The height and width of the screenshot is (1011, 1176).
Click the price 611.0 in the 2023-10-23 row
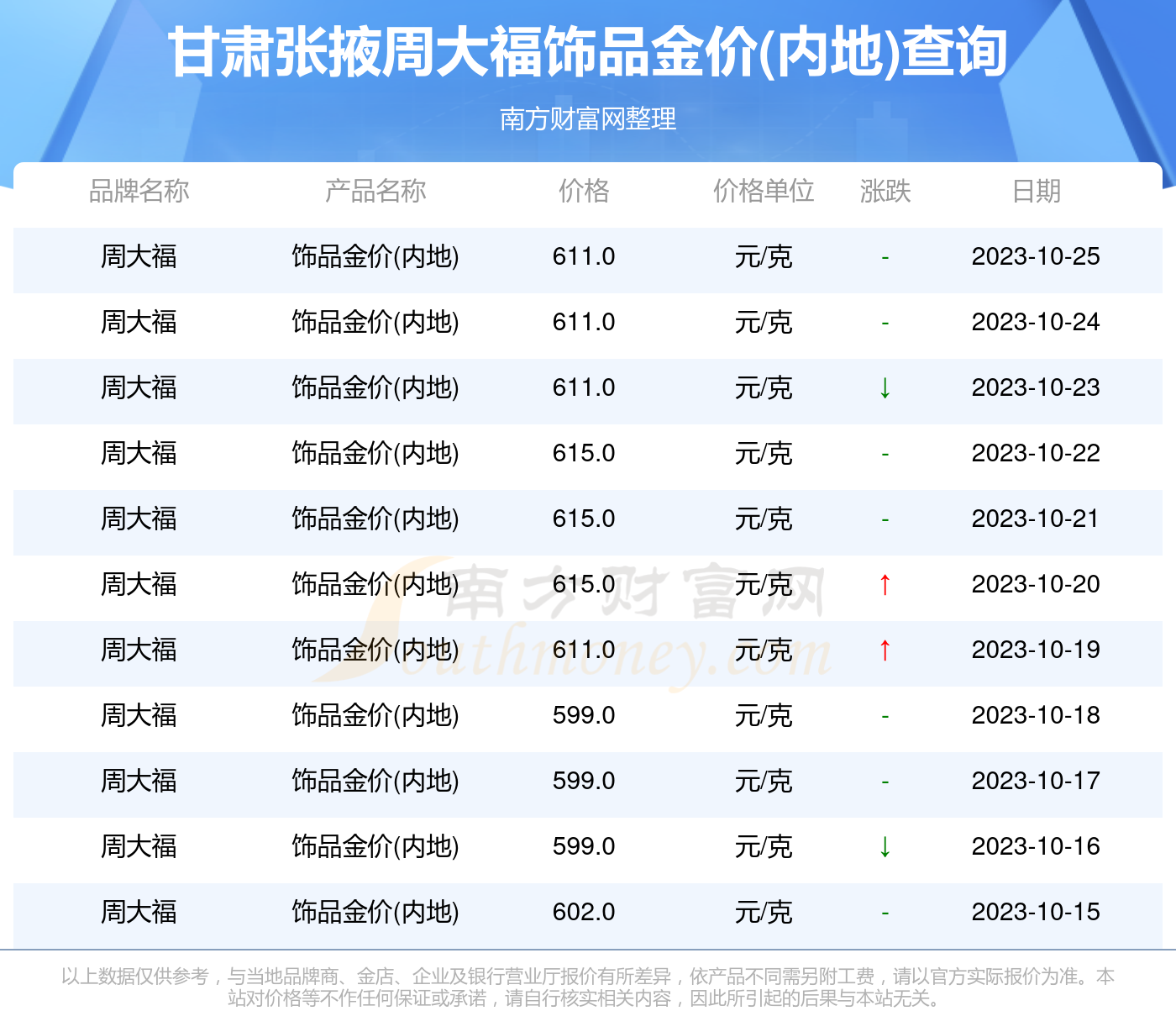[x=584, y=387]
